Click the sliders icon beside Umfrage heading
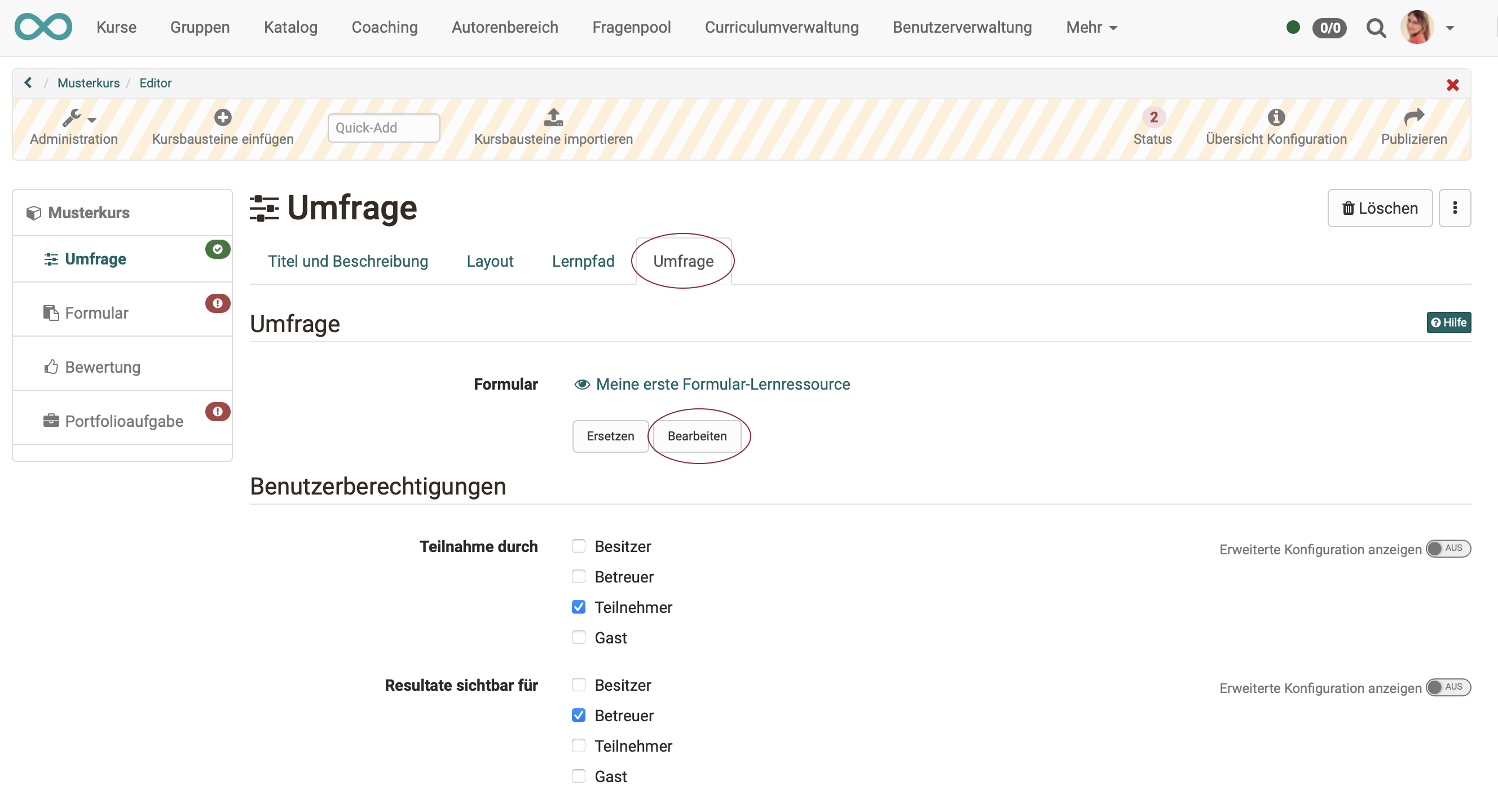Viewport: 1498px width, 812px height. click(x=264, y=208)
